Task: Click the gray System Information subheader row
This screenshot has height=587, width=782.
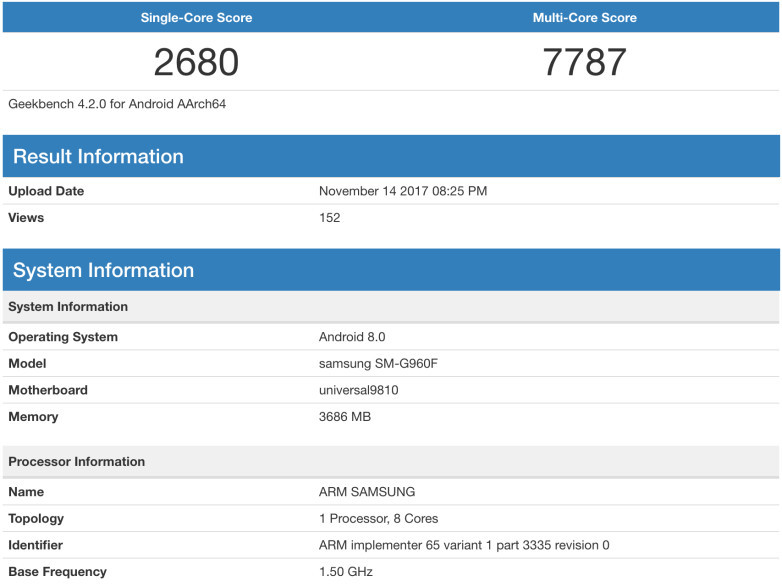Action: (391, 307)
